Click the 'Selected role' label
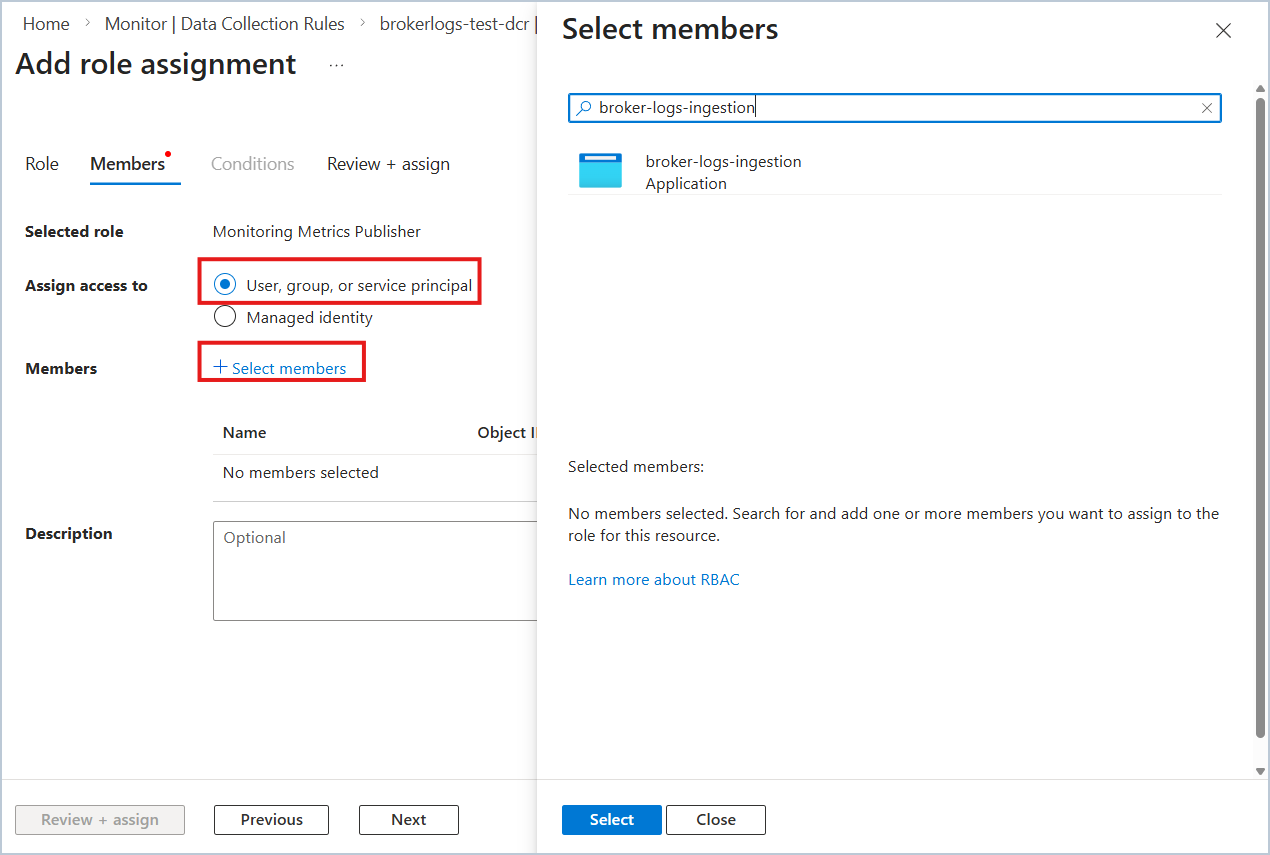This screenshot has height=855, width=1270. point(74,232)
